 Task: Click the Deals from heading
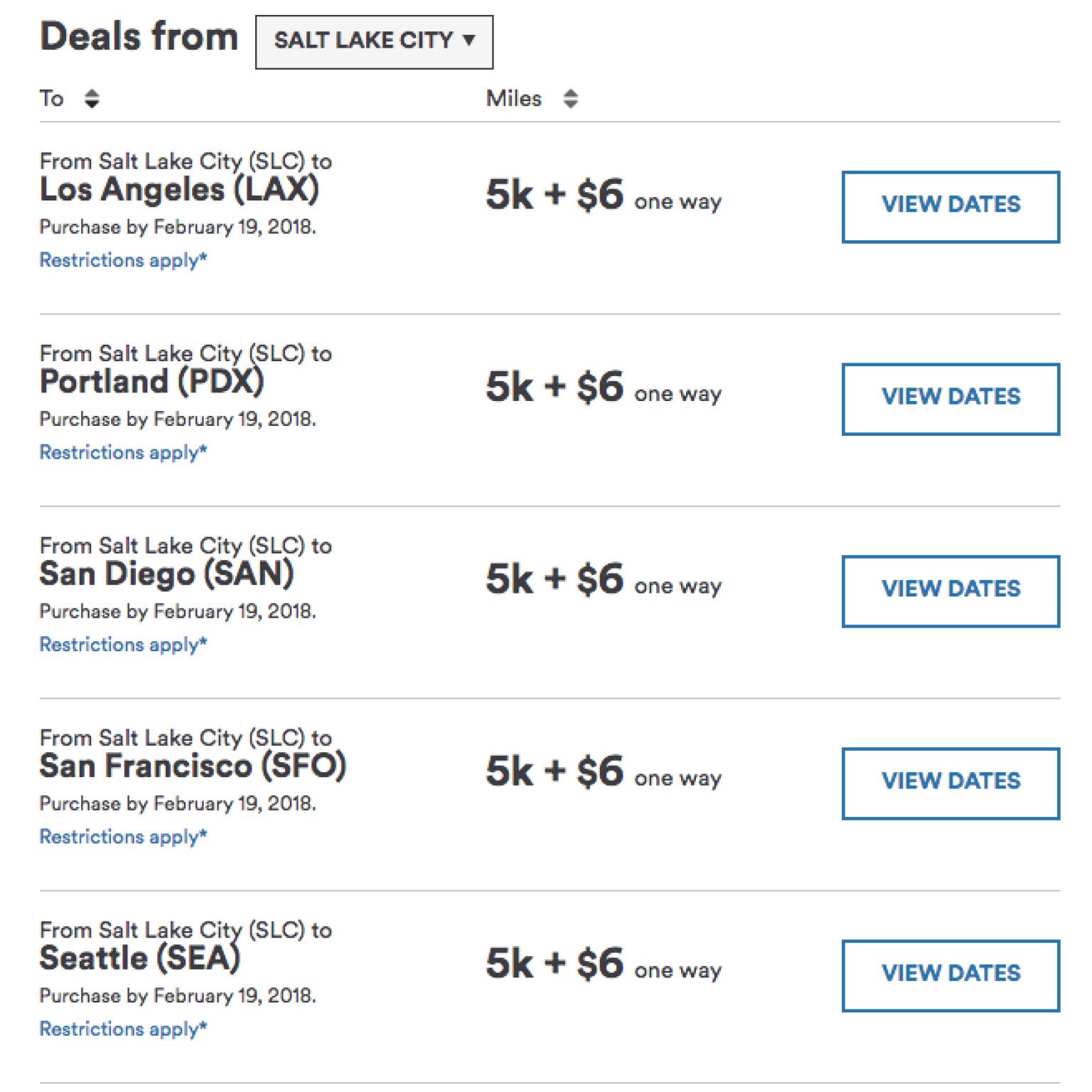(x=139, y=38)
